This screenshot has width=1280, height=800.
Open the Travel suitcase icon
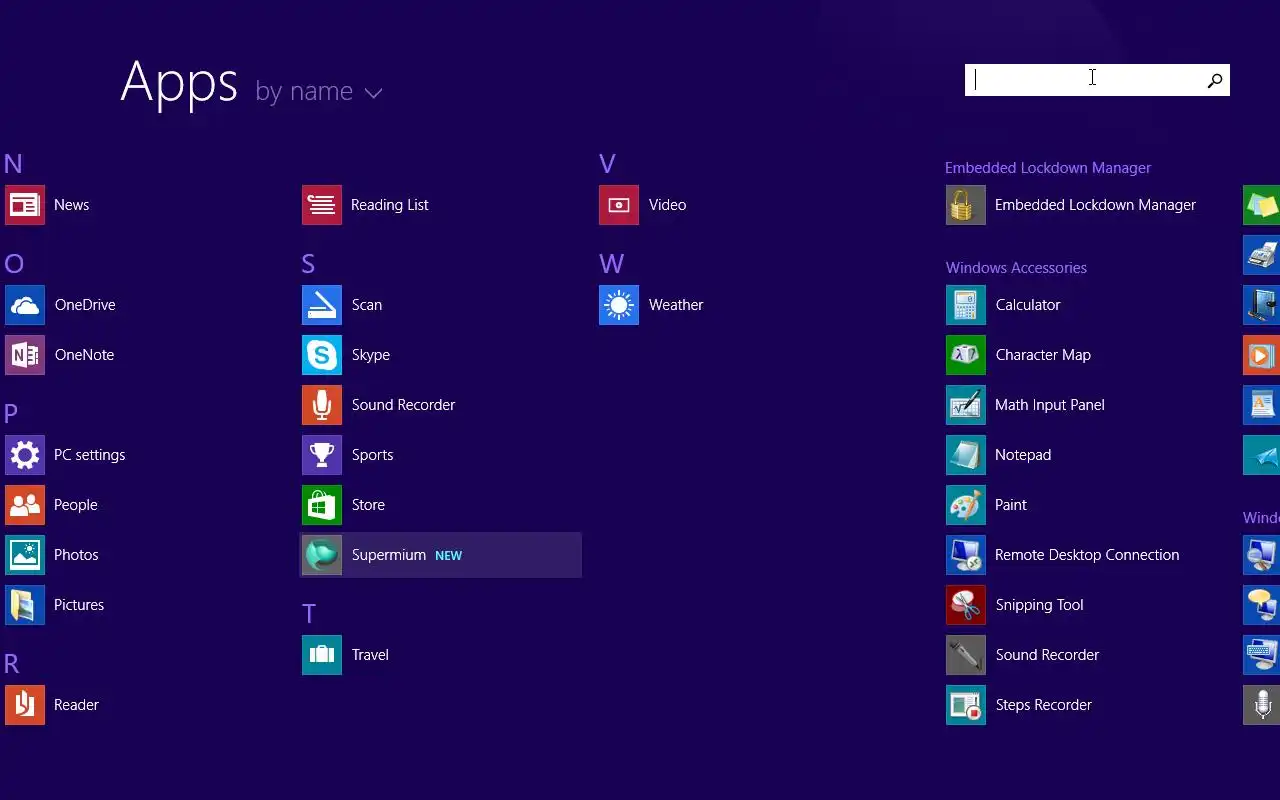pos(322,655)
